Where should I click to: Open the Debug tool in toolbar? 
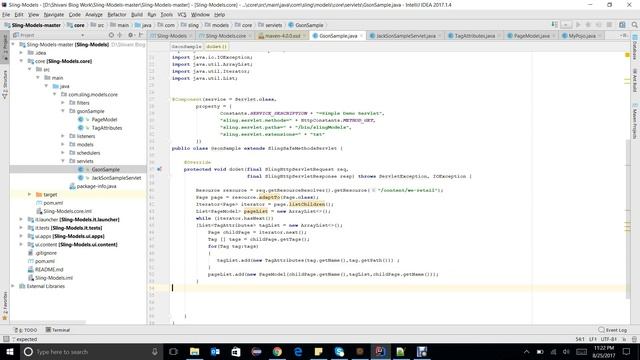[588, 25]
